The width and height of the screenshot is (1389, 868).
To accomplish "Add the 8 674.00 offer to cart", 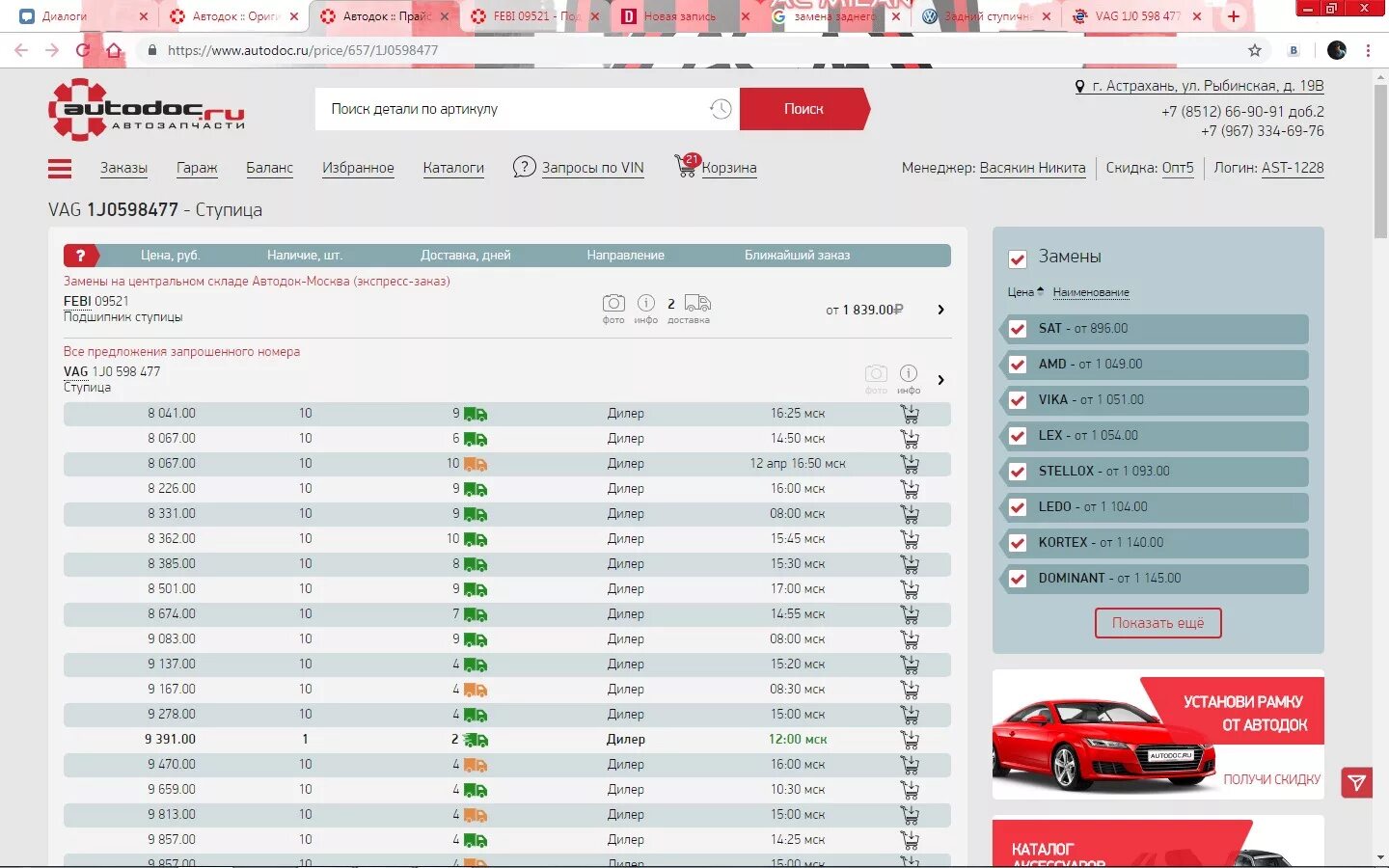I will tap(910, 614).
